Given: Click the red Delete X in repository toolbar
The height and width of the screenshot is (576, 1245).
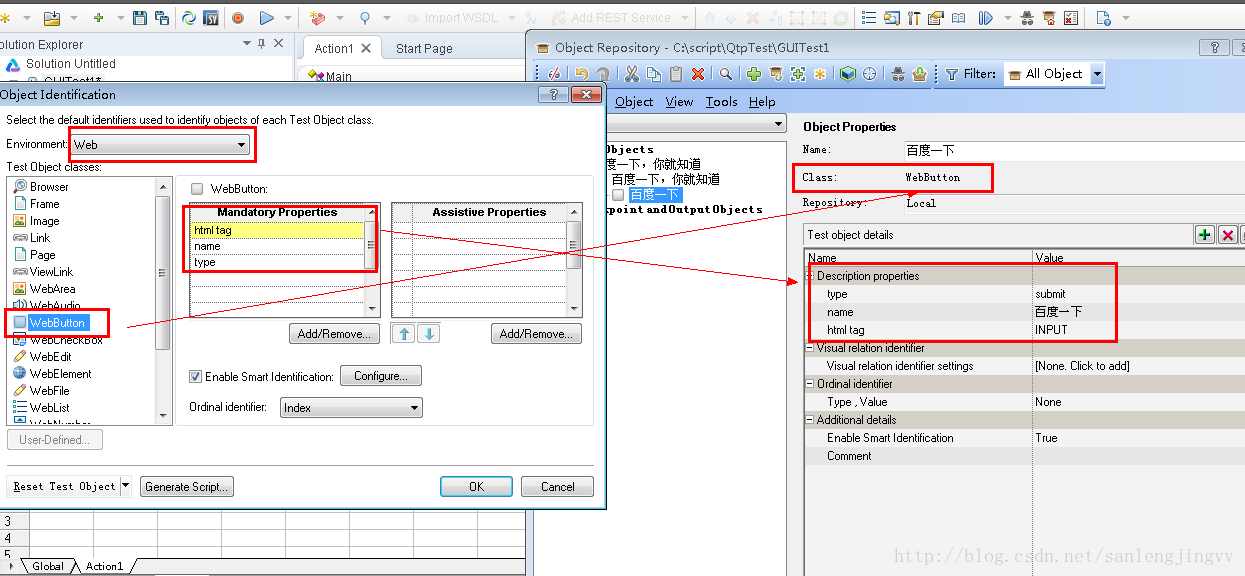Looking at the screenshot, I should pyautogui.click(x=698, y=74).
